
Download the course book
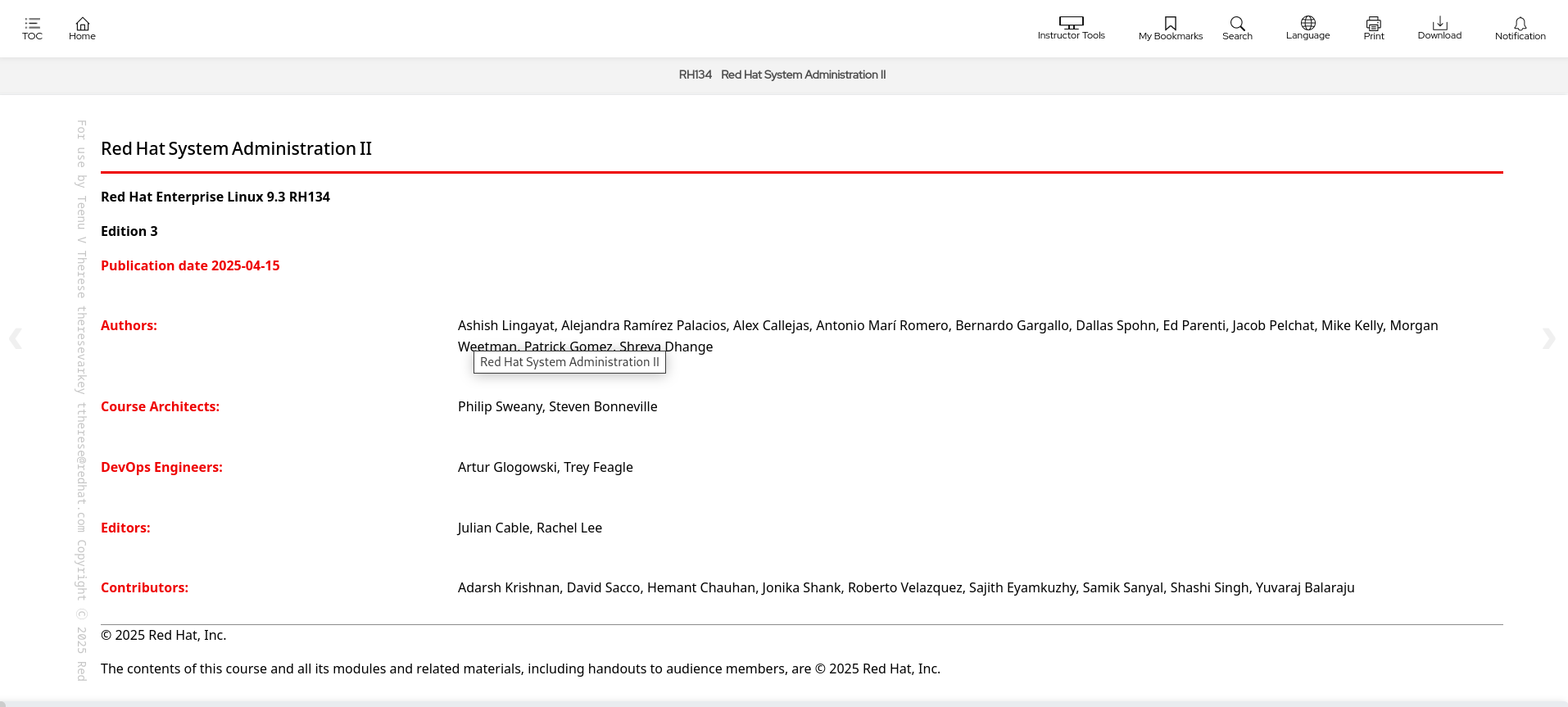pos(1439,29)
